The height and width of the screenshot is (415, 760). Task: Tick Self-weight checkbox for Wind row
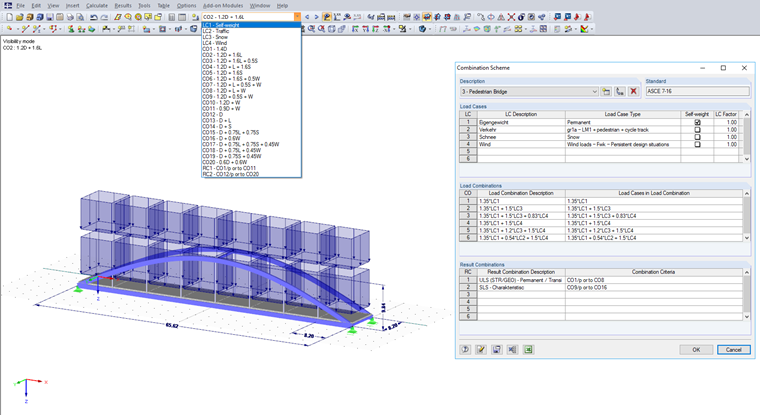[x=697, y=144]
